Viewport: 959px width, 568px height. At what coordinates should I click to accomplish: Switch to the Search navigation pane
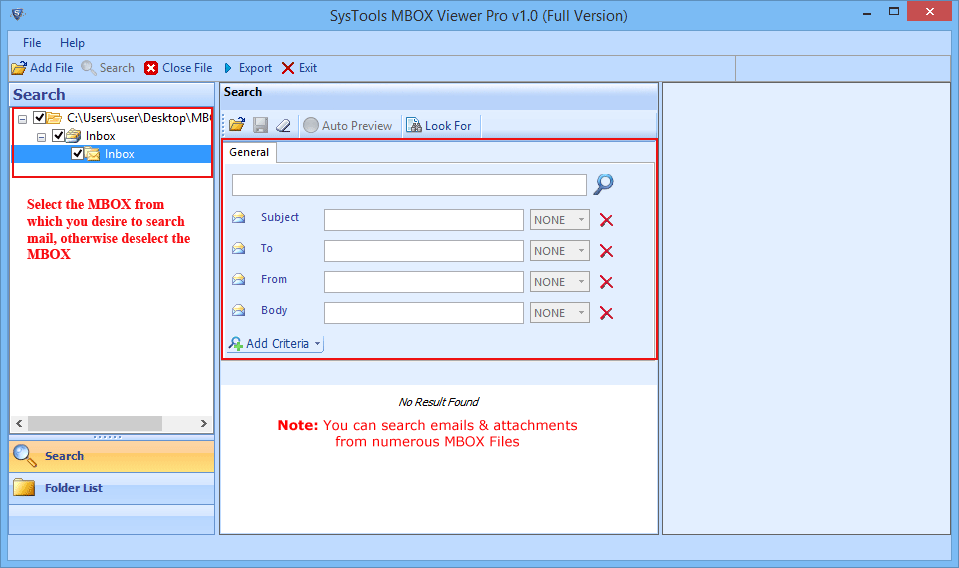click(x=112, y=456)
